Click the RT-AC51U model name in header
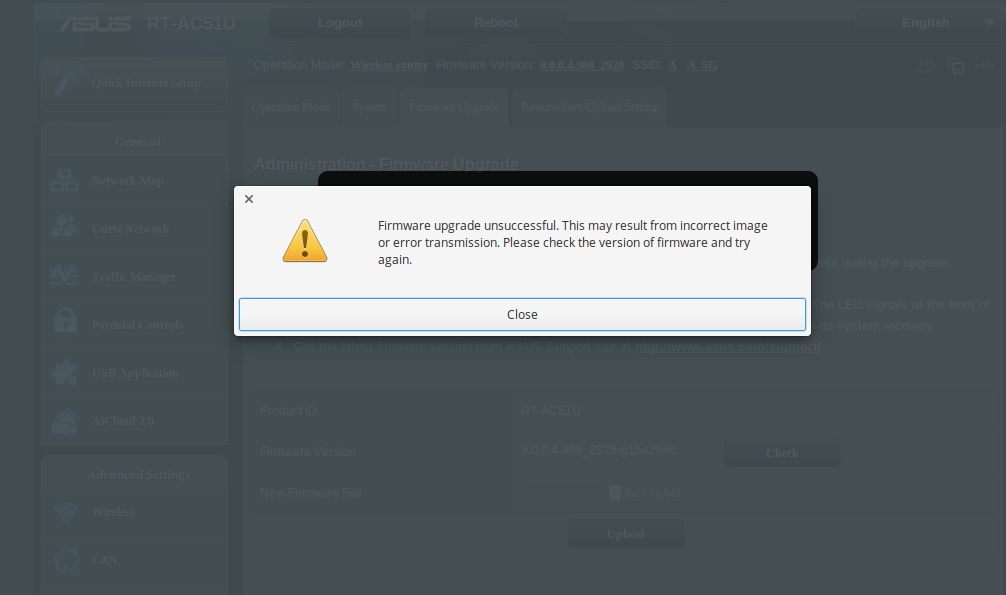 [191, 24]
